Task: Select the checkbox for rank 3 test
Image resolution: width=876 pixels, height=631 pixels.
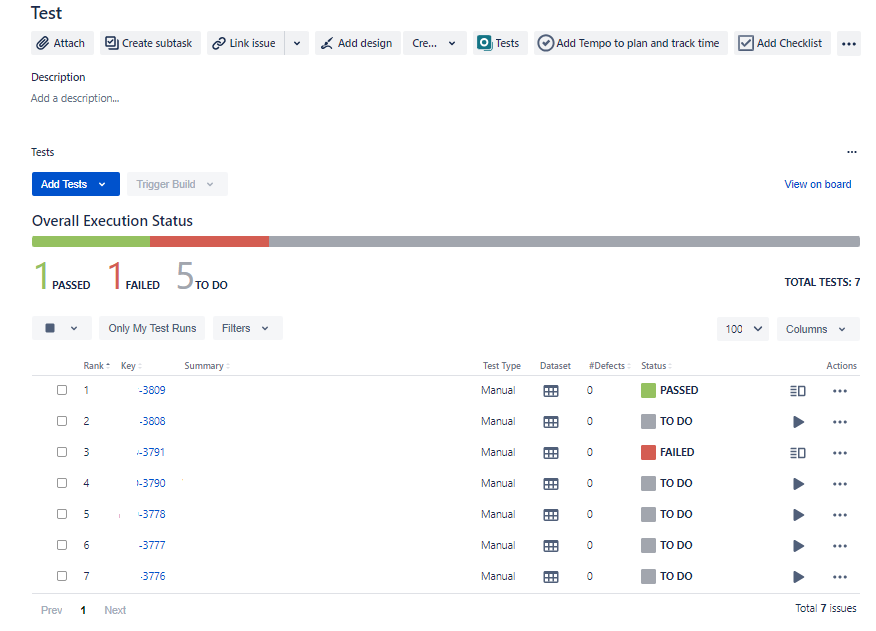Action: click(62, 453)
